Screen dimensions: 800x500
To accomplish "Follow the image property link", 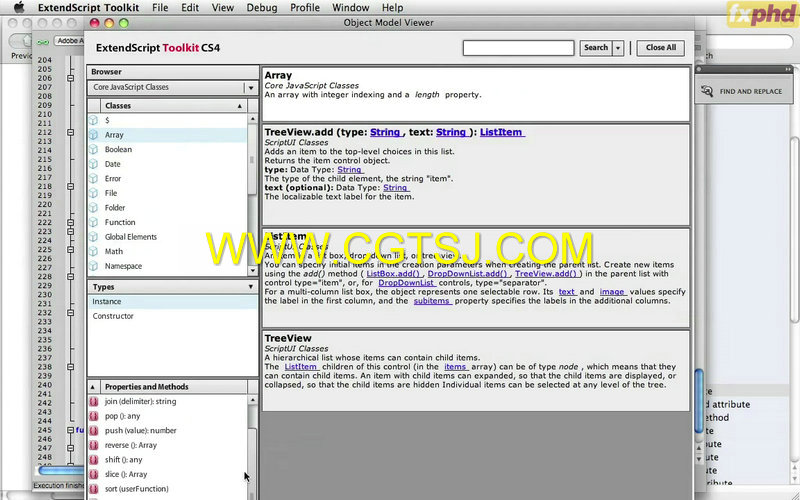I will click(x=612, y=292).
